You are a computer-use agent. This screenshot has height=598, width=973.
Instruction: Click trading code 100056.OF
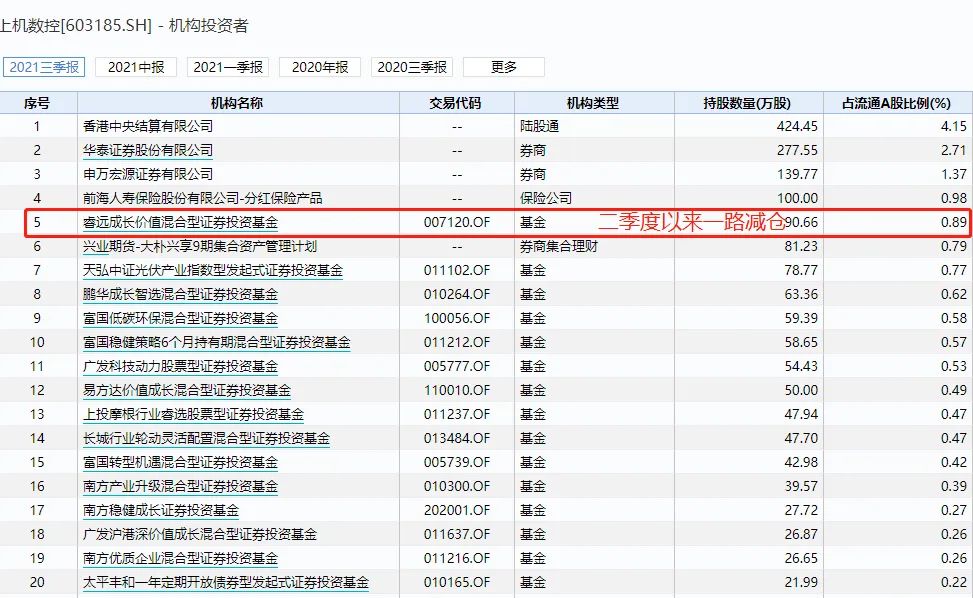[457, 318]
